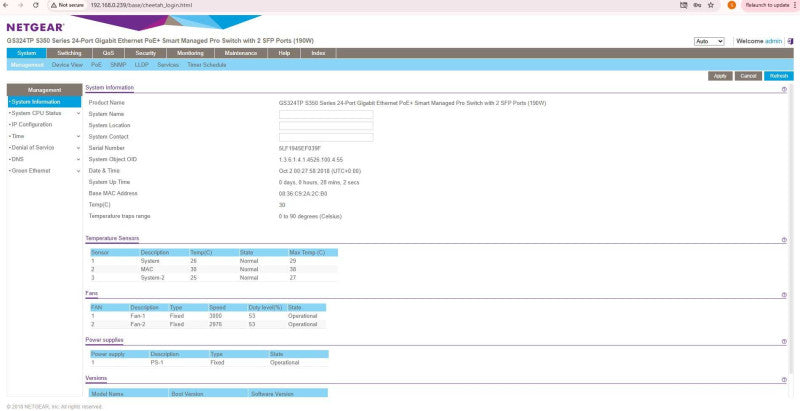
Task: Click PS-1 power supply description
Action: coord(157,363)
